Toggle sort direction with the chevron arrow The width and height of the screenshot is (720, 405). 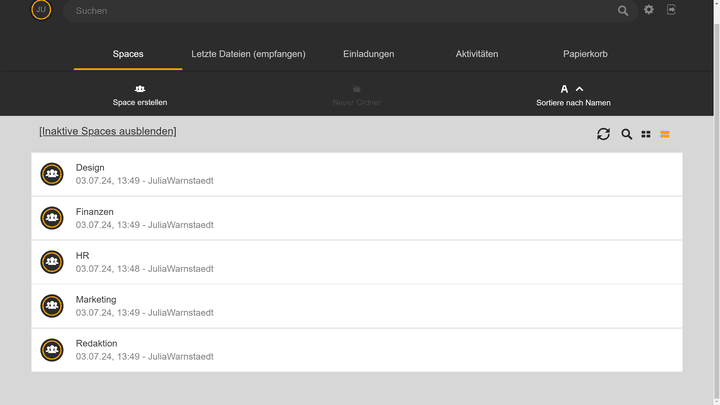579,89
